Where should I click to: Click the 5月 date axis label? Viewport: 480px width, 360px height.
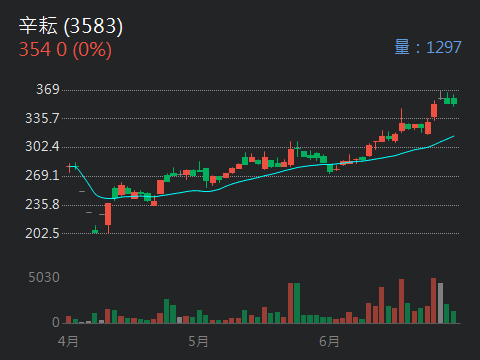coord(198,342)
